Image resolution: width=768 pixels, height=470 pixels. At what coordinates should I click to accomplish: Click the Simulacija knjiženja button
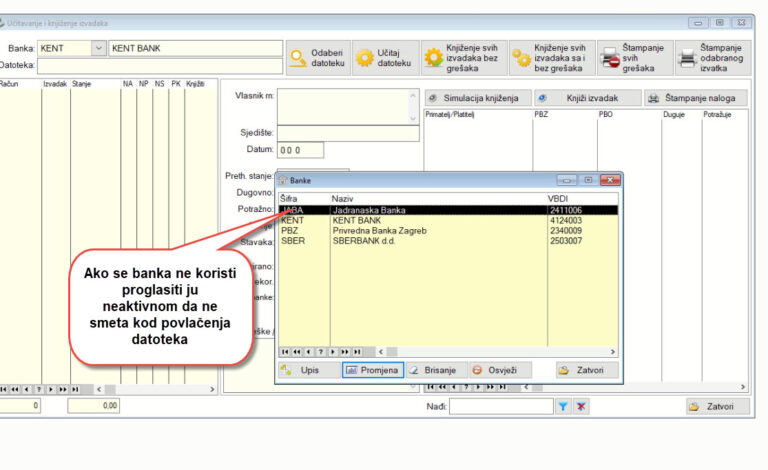coord(476,98)
